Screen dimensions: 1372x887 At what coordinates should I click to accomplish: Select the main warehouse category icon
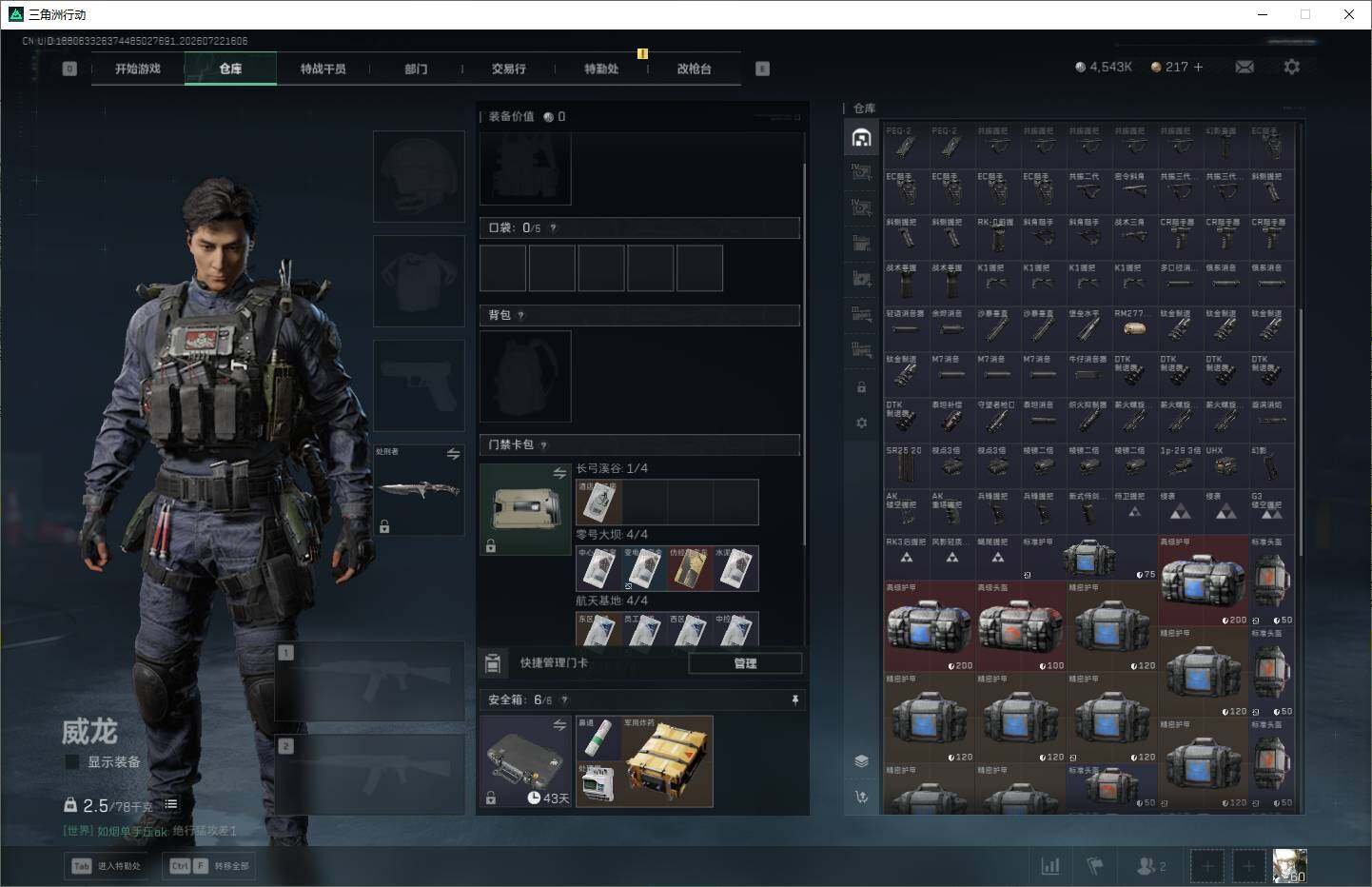click(861, 138)
